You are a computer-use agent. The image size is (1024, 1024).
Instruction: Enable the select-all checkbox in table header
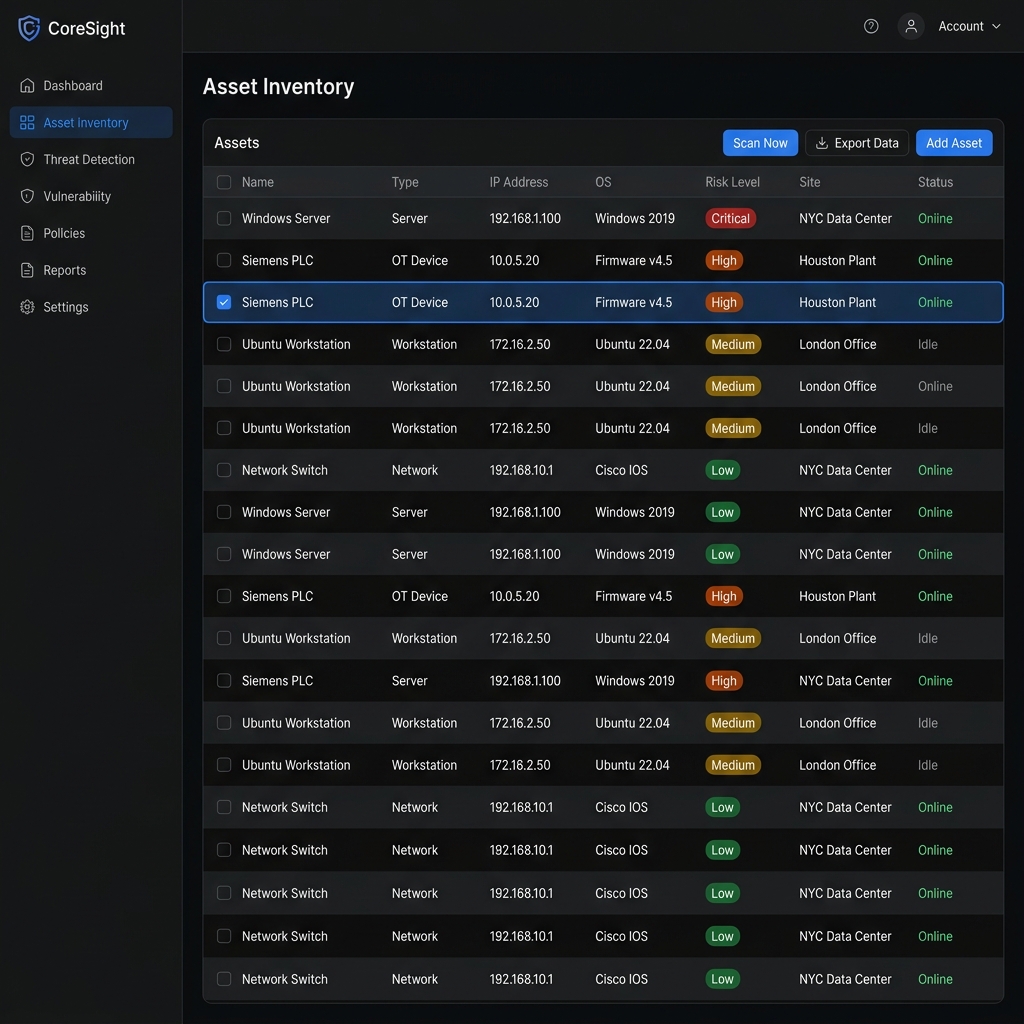point(223,182)
